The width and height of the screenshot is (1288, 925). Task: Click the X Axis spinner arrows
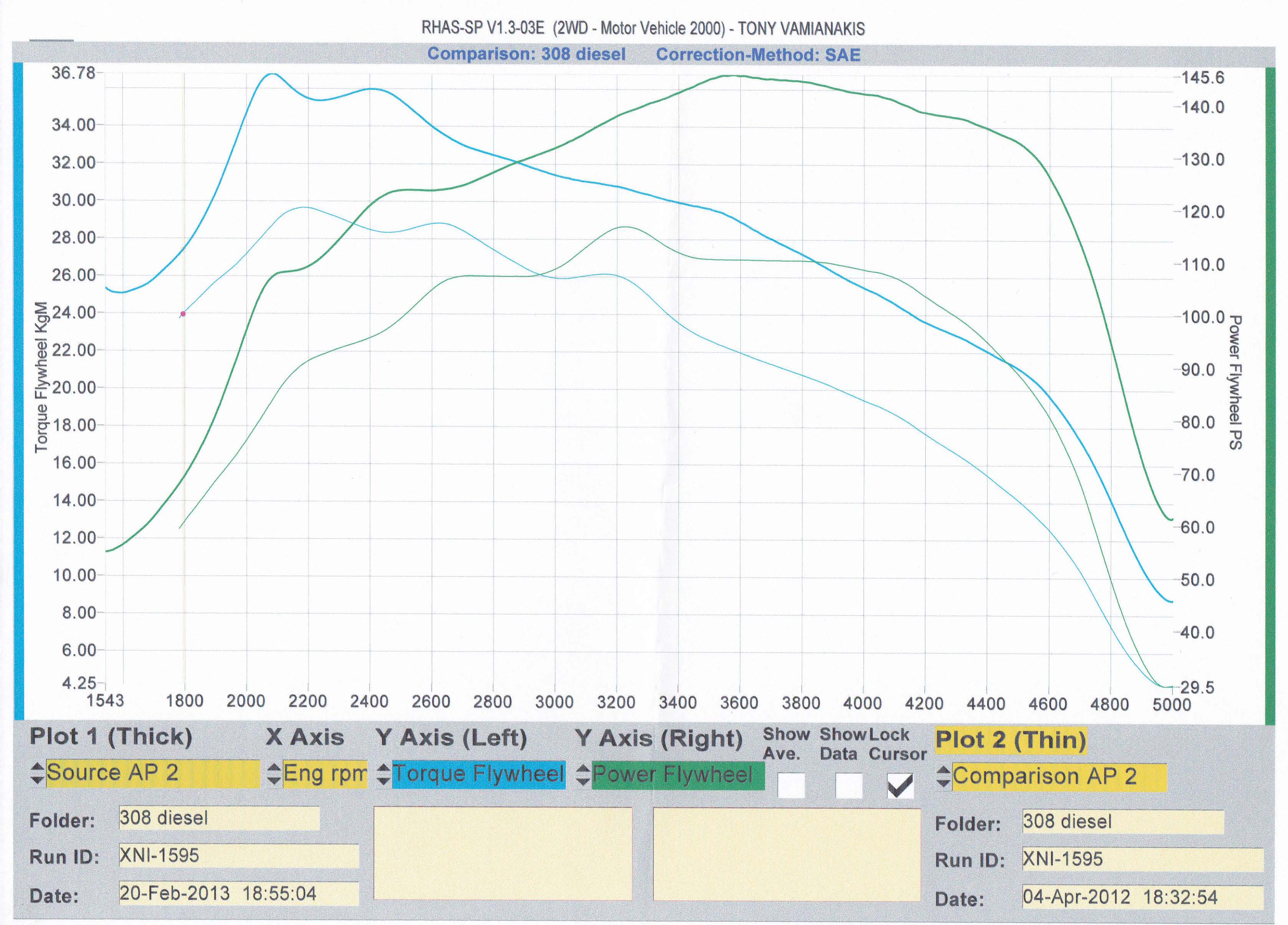(x=274, y=774)
